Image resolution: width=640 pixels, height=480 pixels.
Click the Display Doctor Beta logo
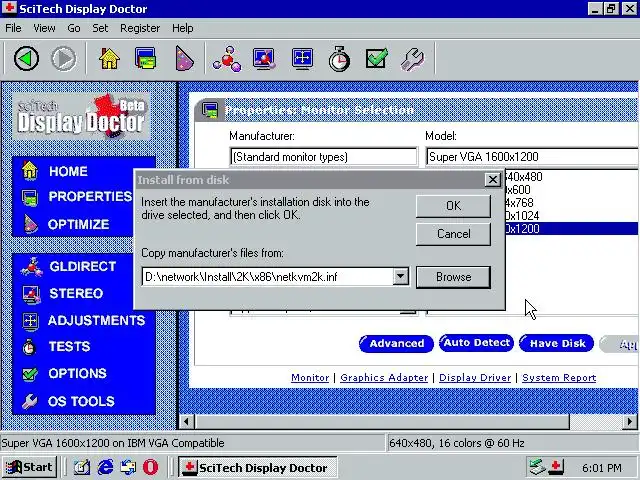coord(81,117)
